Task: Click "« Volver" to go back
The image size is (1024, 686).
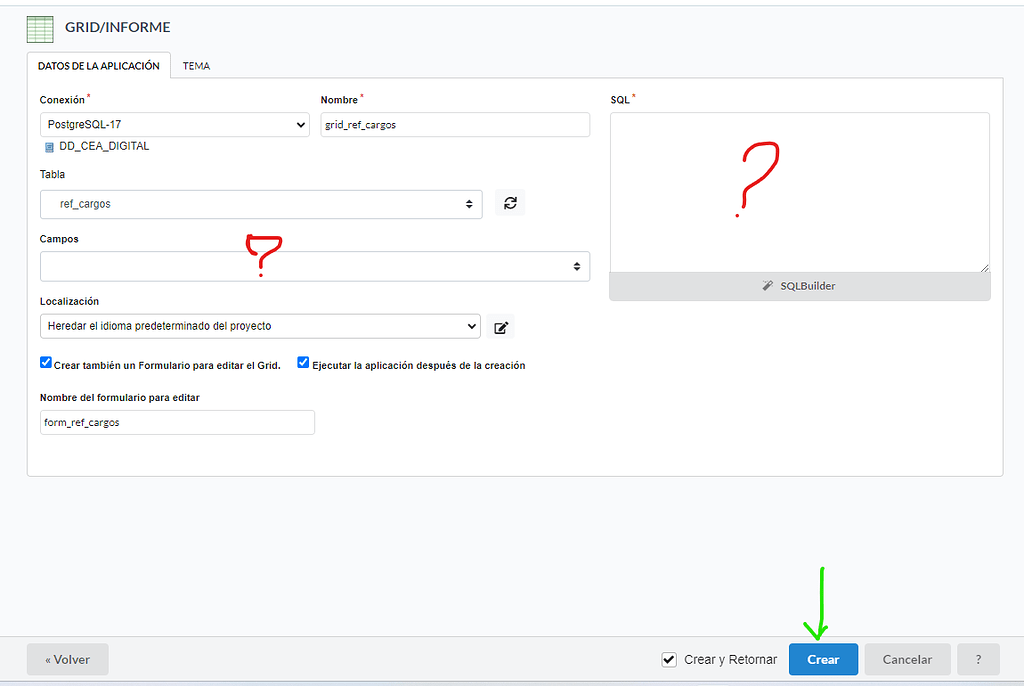Action: point(67,659)
